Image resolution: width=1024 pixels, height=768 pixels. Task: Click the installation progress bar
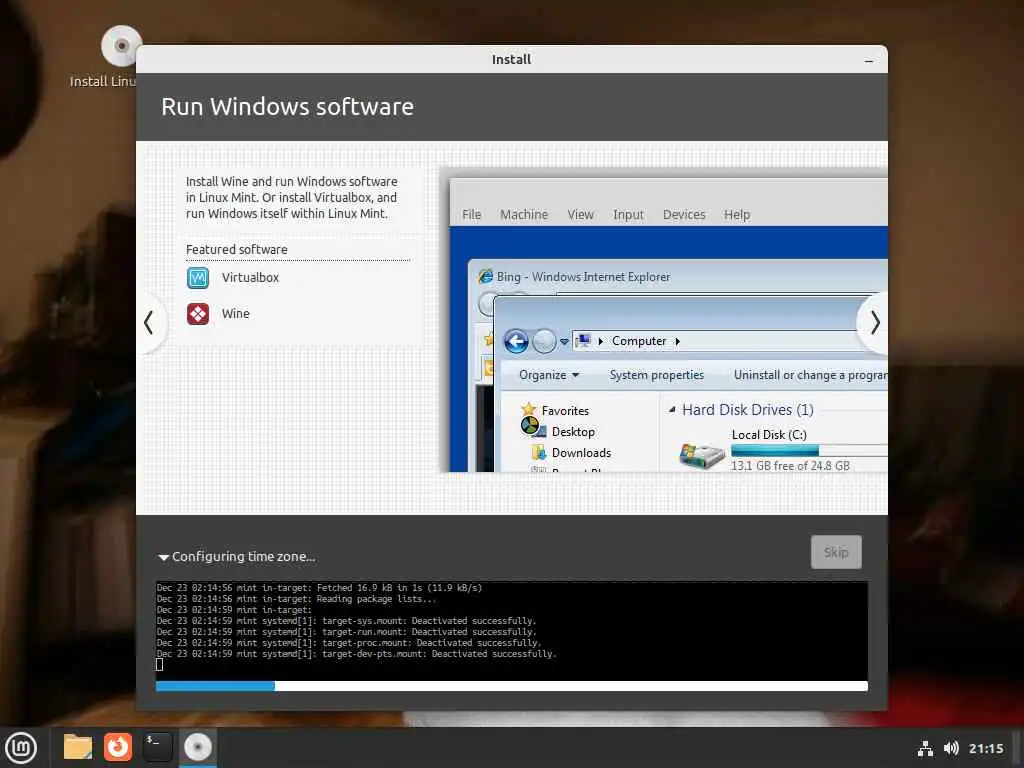click(x=512, y=686)
